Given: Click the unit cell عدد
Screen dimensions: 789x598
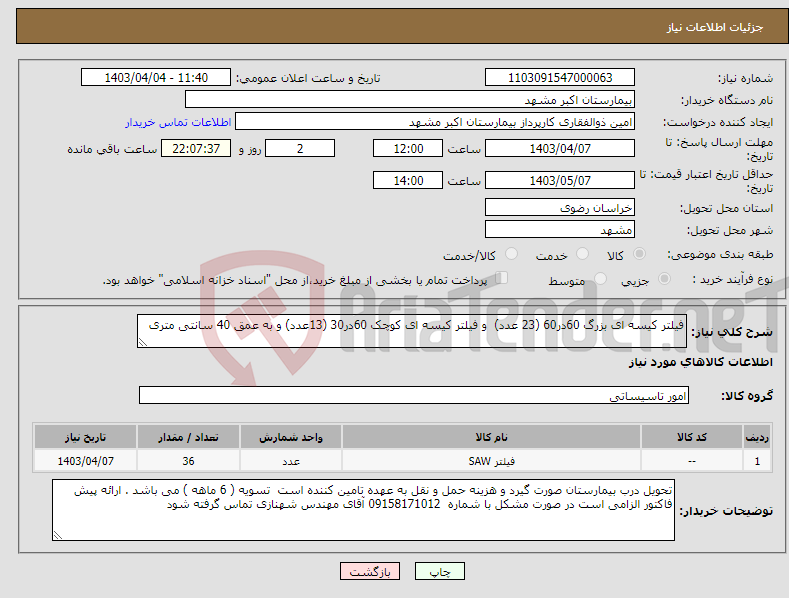Looking at the screenshot, I should click(x=291, y=461).
